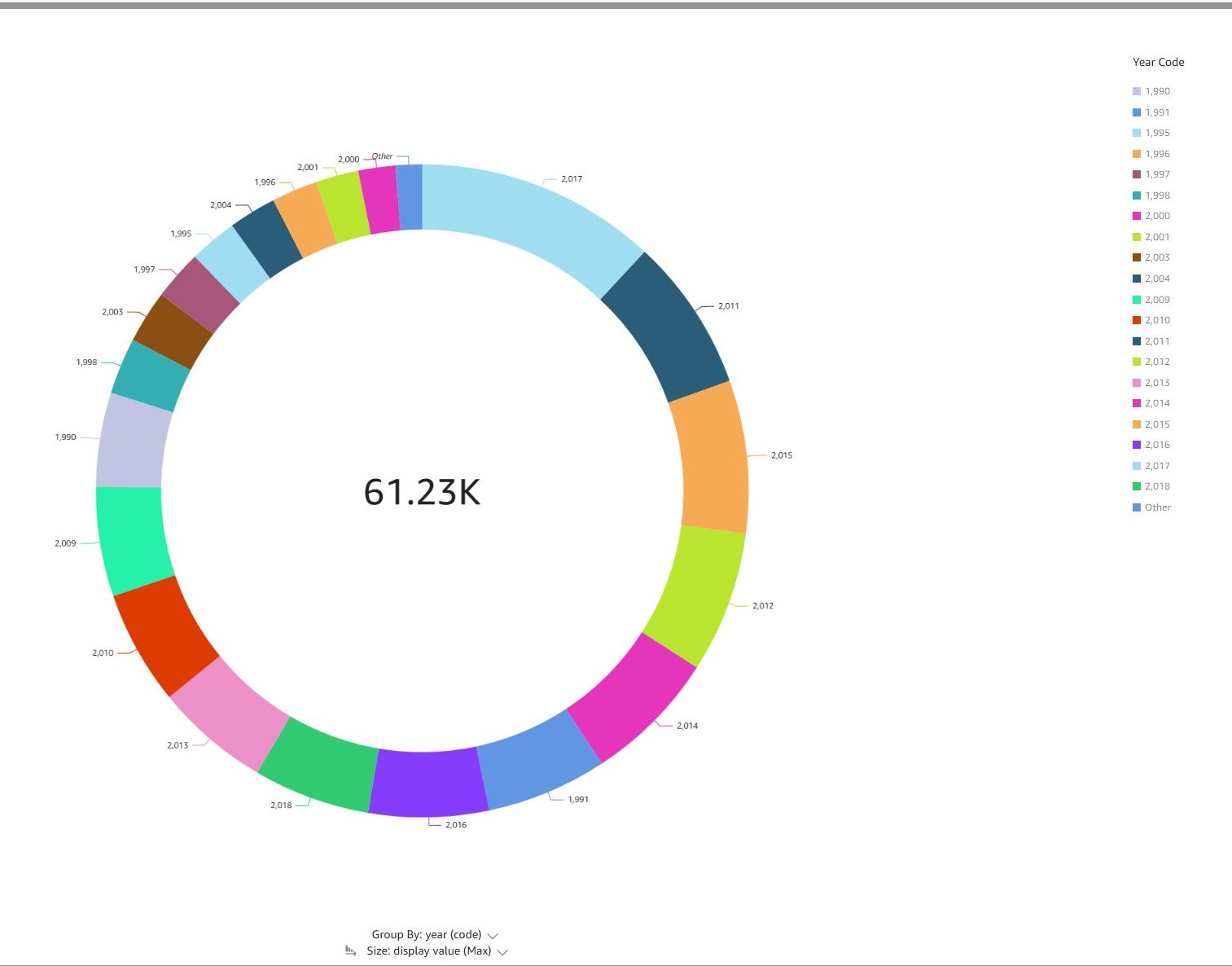Click the Other label in the legend
The height and width of the screenshot is (966, 1232).
[1158, 507]
